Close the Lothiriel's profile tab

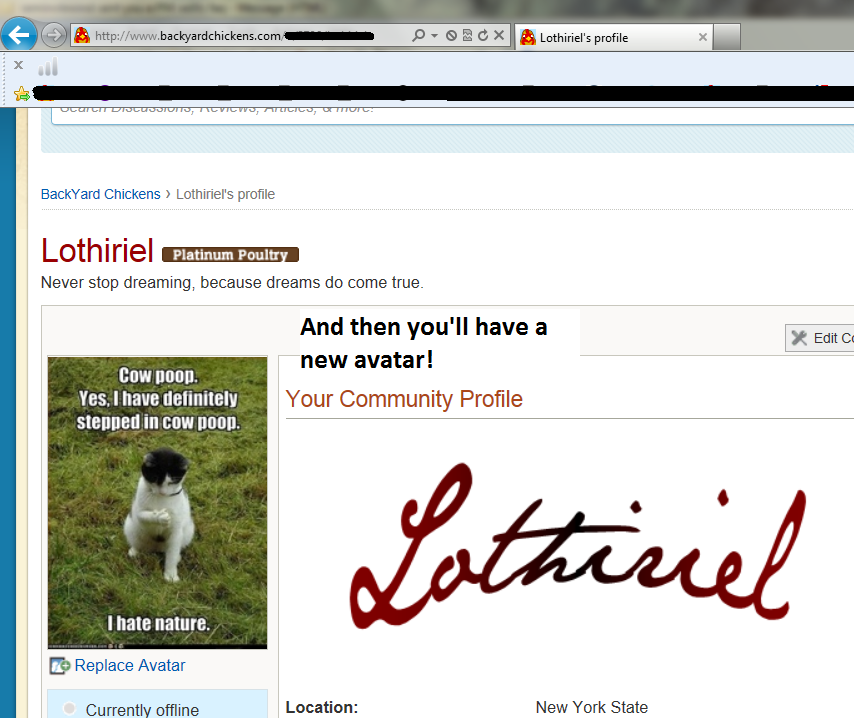coord(703,37)
